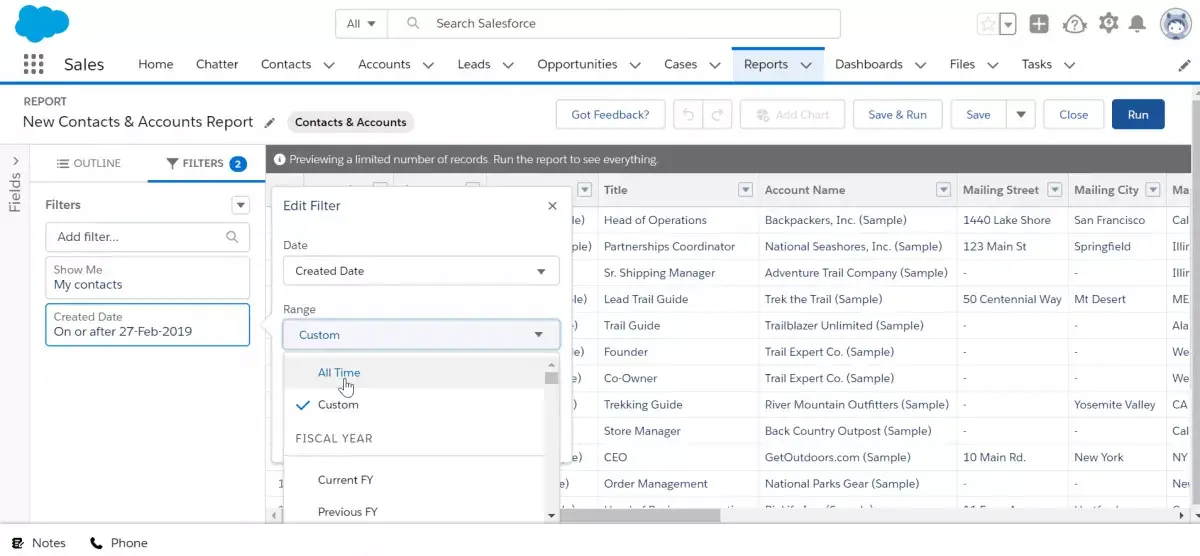
Task: Open the Setup gear icon
Action: pos(1107,23)
